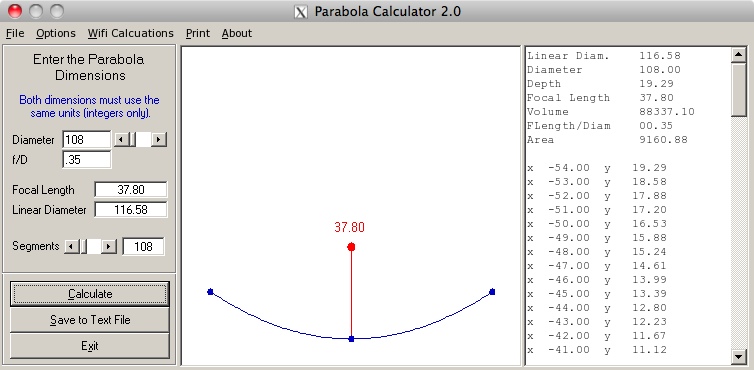Open the File menu
Viewport: 754px width, 370px height.
click(15, 33)
